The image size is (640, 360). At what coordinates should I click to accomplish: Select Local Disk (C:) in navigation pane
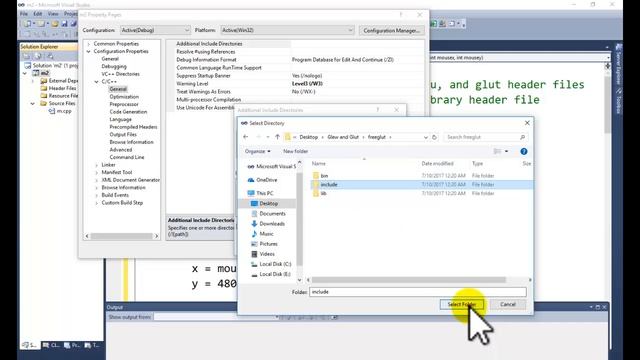[275, 264]
